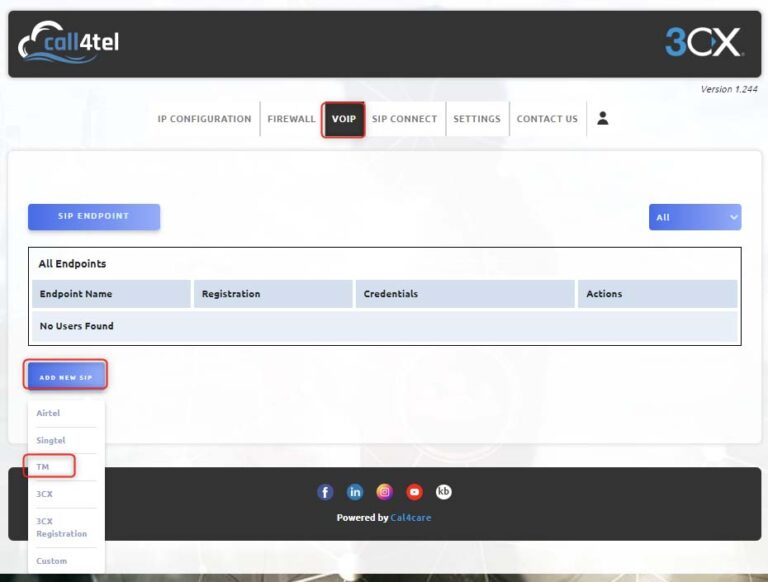Go to the SIP Connect tab
Screen dimensions: 768x582
tap(404, 119)
